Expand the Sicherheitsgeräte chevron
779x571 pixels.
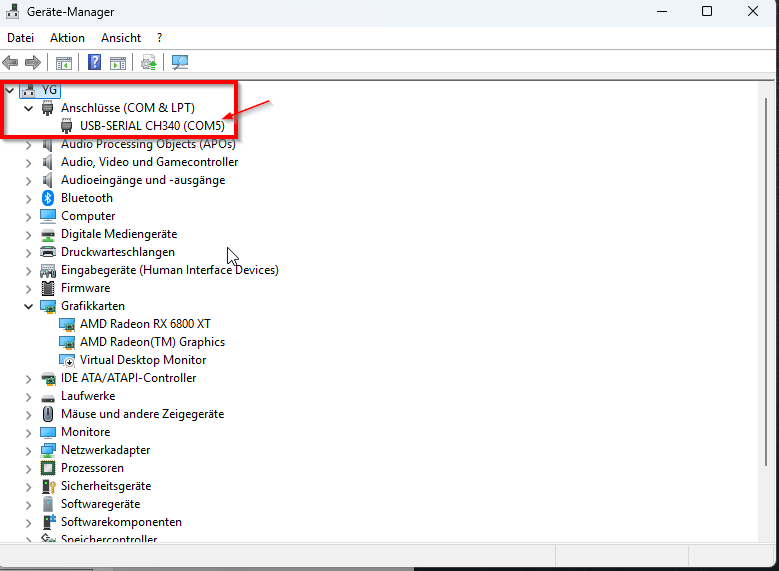28,487
